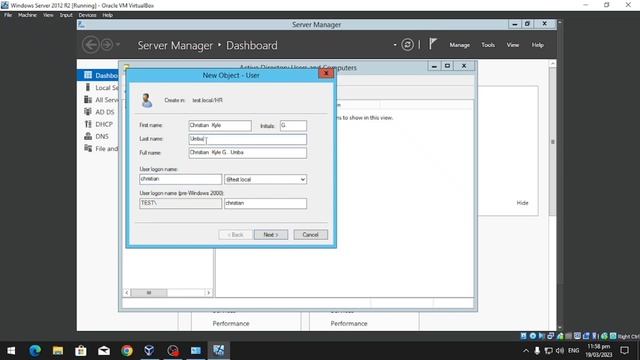The height and width of the screenshot is (360, 640).
Task: Maximize the Active Directory Users and Computers window
Action: tap(447, 66)
